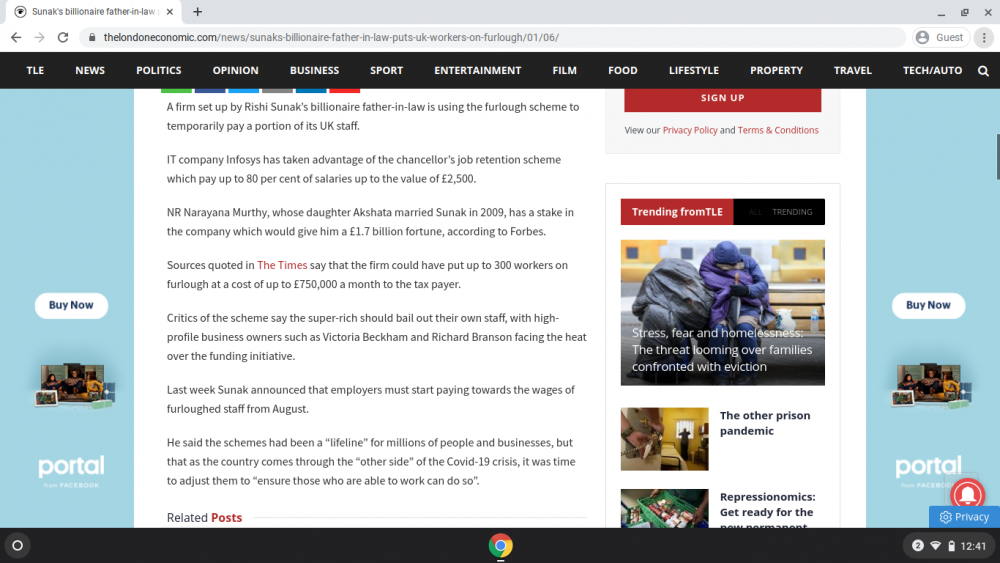Viewport: 1000px width, 563px height.
Task: Open the BUSINESS menu item
Action: pyautogui.click(x=314, y=71)
